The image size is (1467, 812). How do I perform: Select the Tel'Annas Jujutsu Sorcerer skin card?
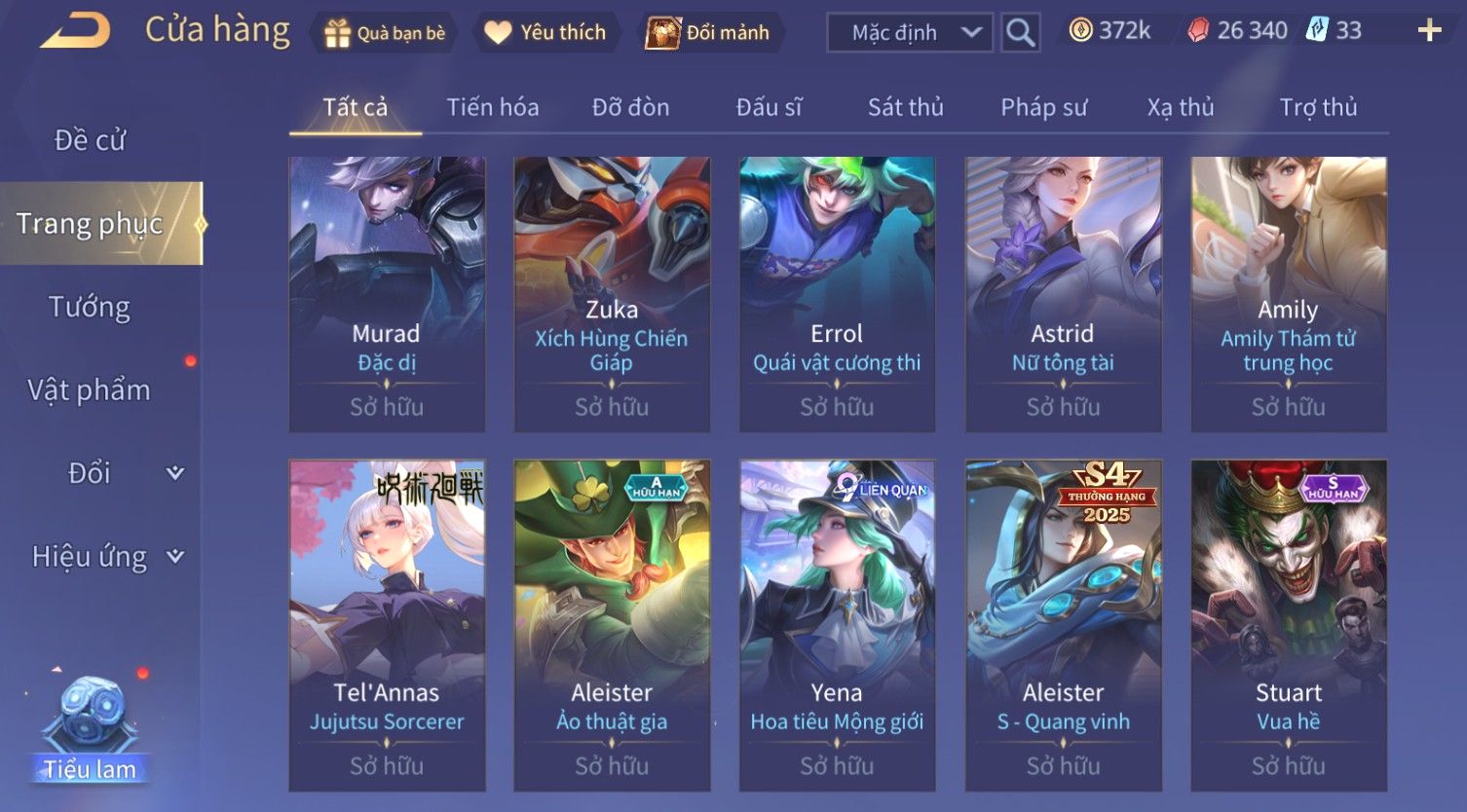(x=387, y=625)
